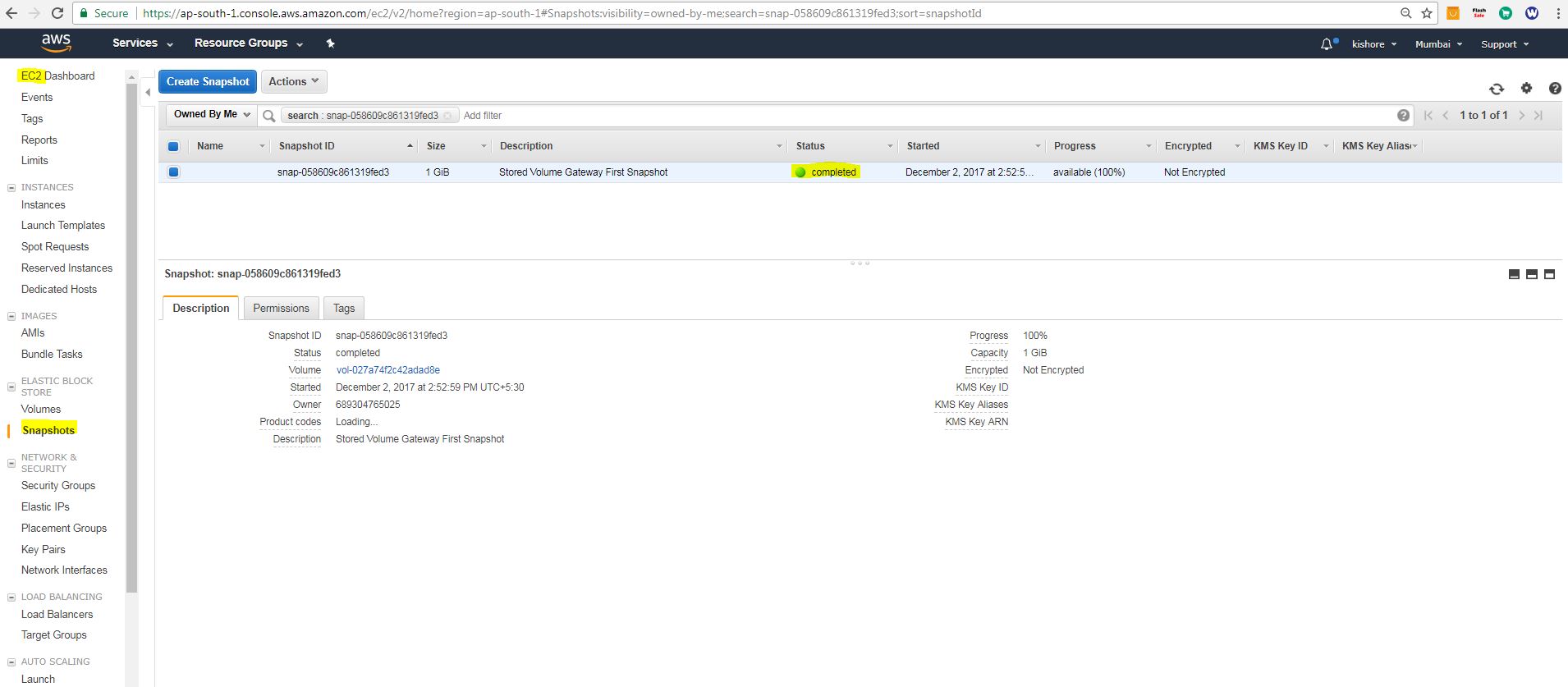Viewport: 1568px width, 687px height.
Task: Switch to the Tags tab
Action: click(343, 309)
